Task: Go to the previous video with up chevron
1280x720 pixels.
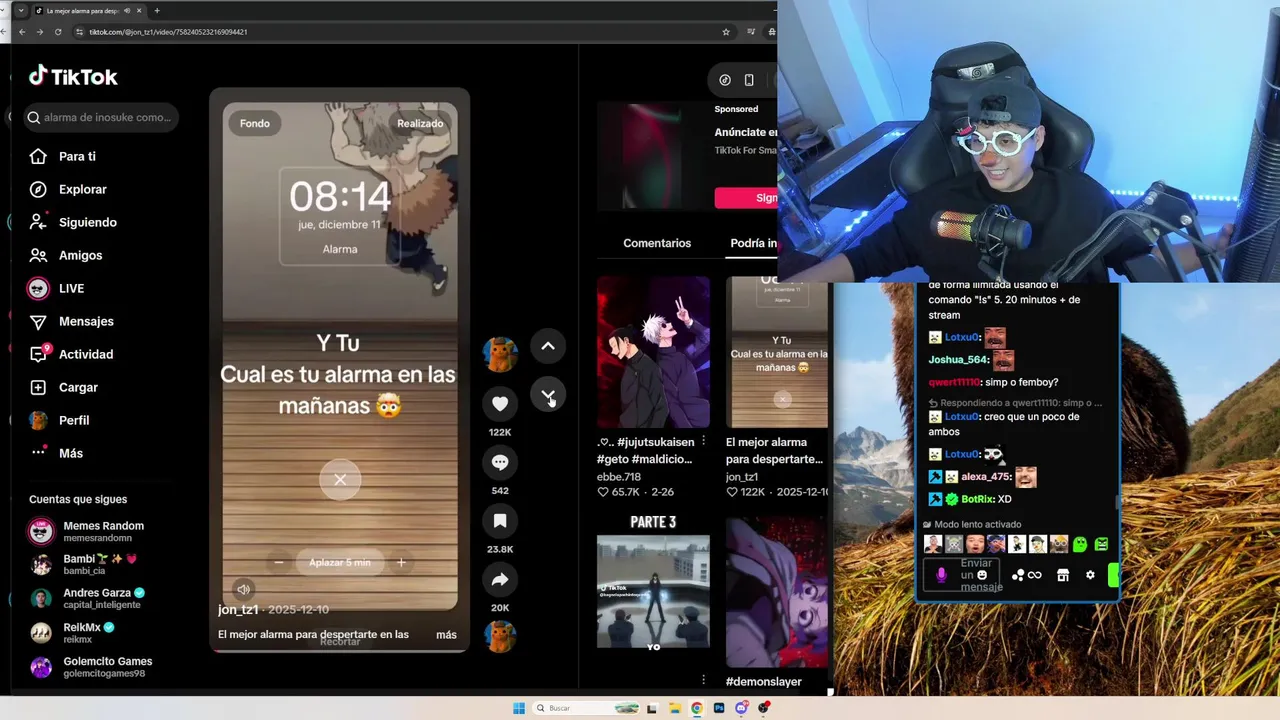Action: tap(548, 346)
